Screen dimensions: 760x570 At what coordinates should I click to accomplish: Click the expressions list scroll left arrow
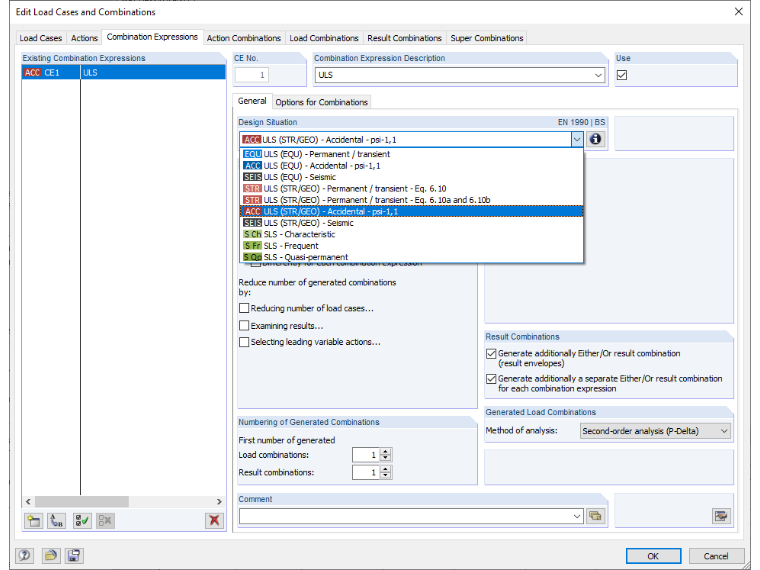point(28,501)
